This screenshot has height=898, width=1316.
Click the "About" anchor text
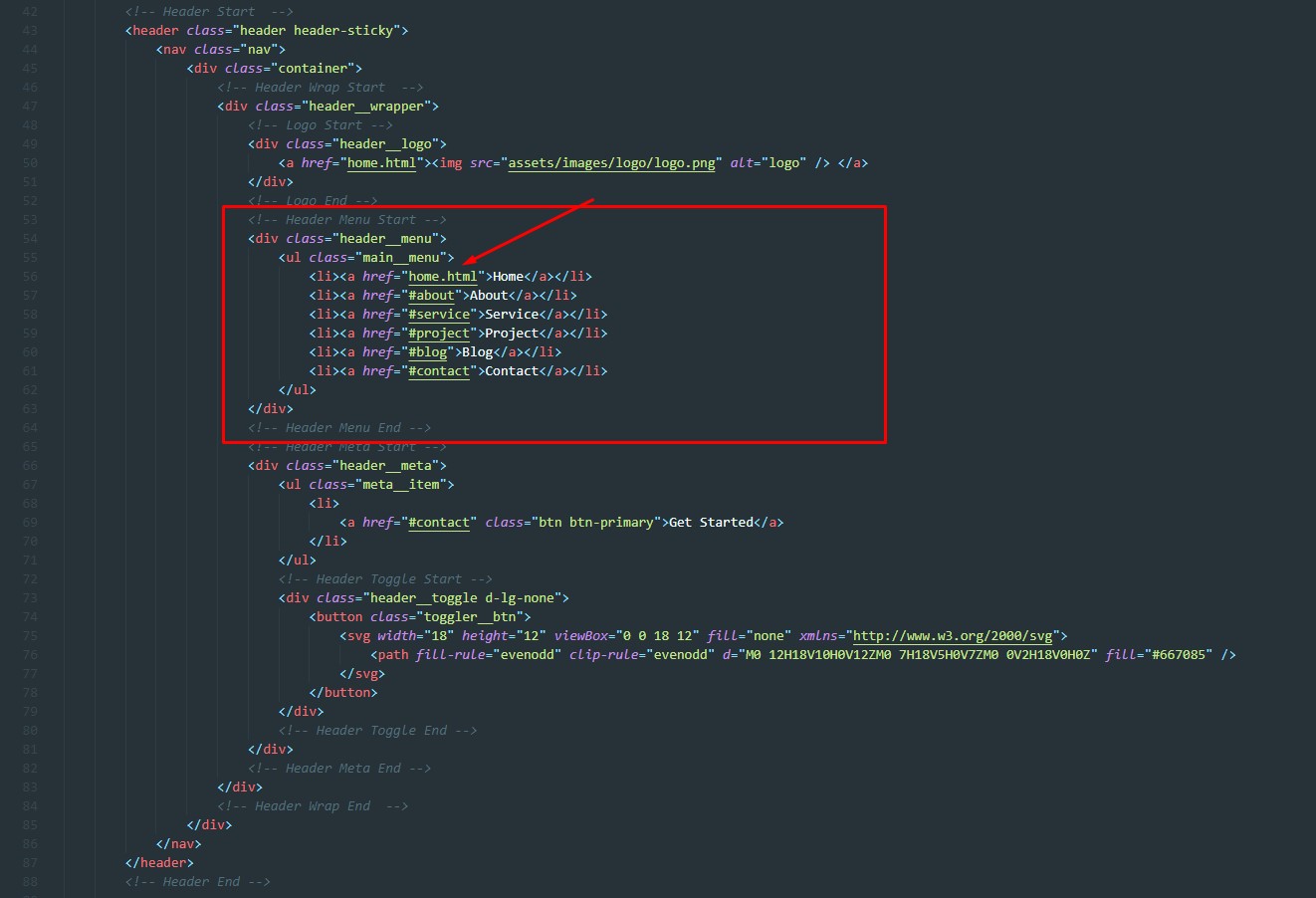pyautogui.click(x=489, y=296)
